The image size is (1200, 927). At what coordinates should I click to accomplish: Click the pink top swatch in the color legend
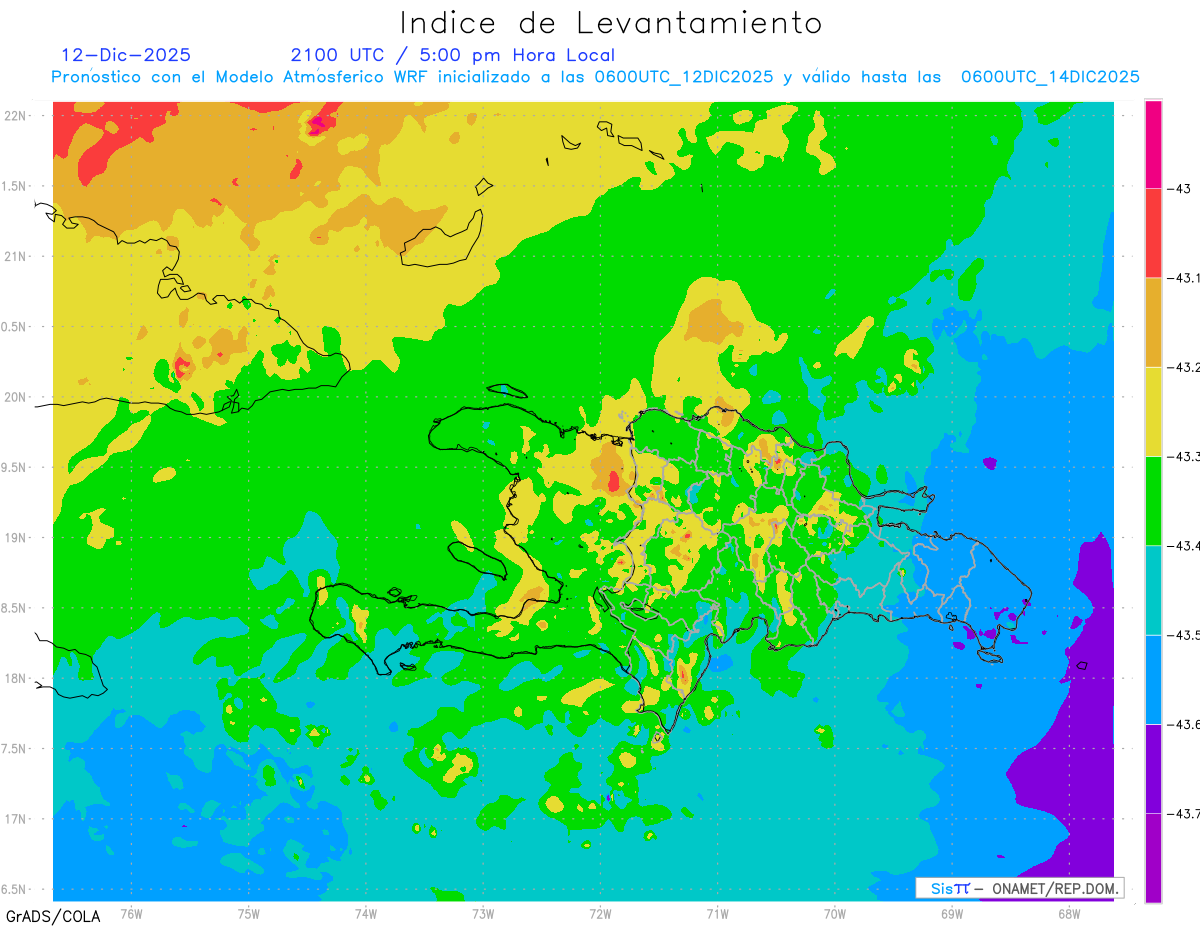coord(1153,144)
